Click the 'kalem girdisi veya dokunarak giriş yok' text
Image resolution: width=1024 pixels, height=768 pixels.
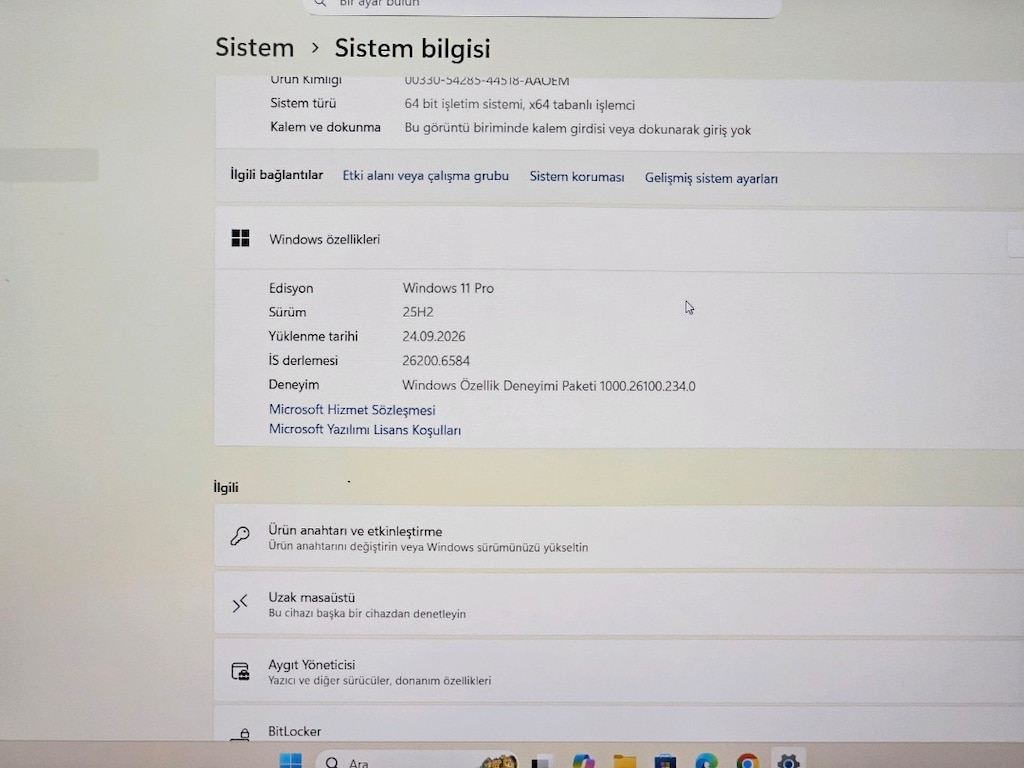641,129
